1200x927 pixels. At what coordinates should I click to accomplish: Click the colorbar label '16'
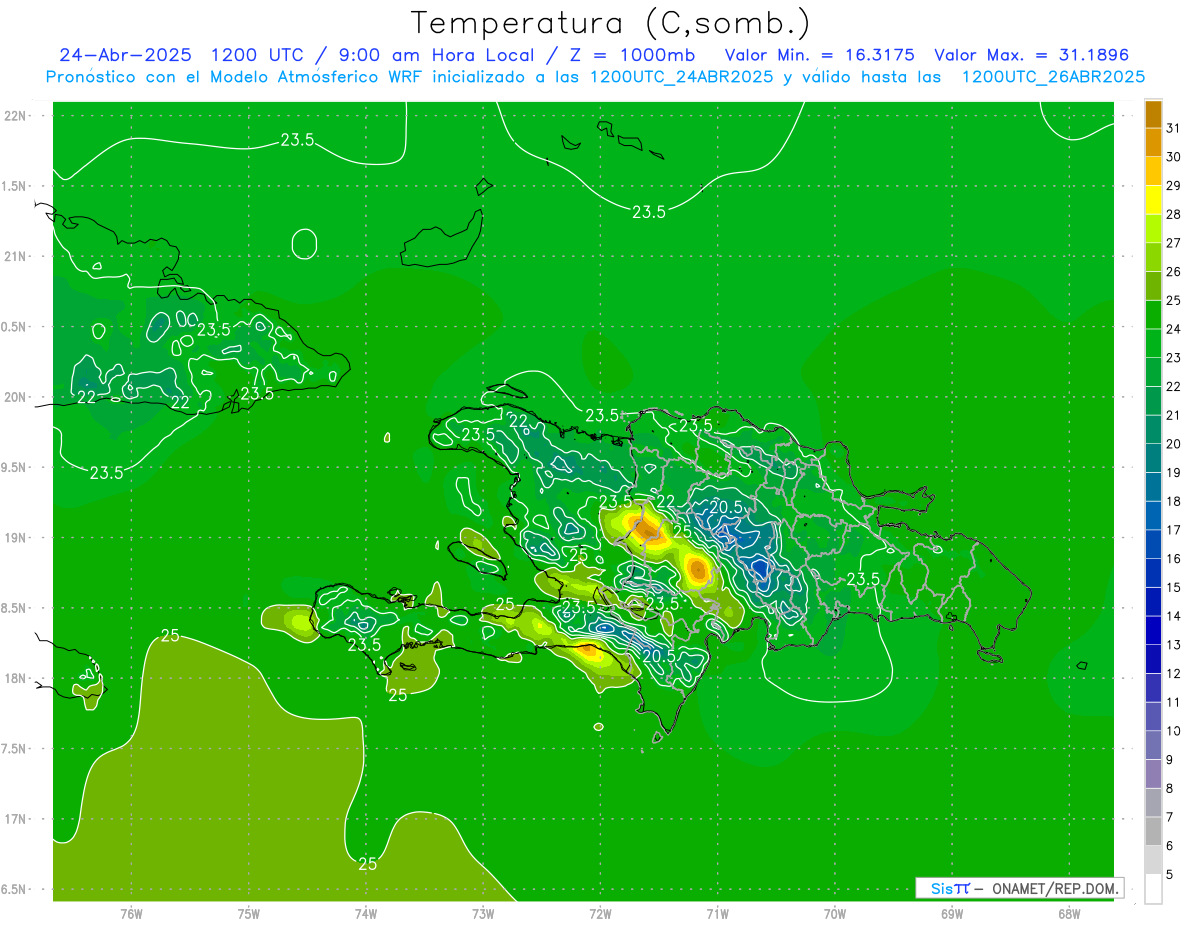click(x=1173, y=559)
